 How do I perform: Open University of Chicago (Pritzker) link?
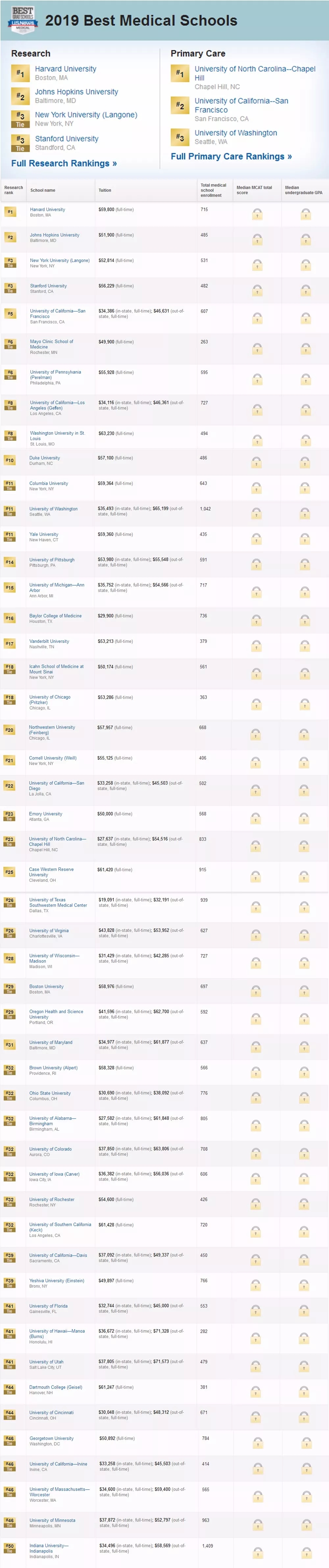point(50,700)
